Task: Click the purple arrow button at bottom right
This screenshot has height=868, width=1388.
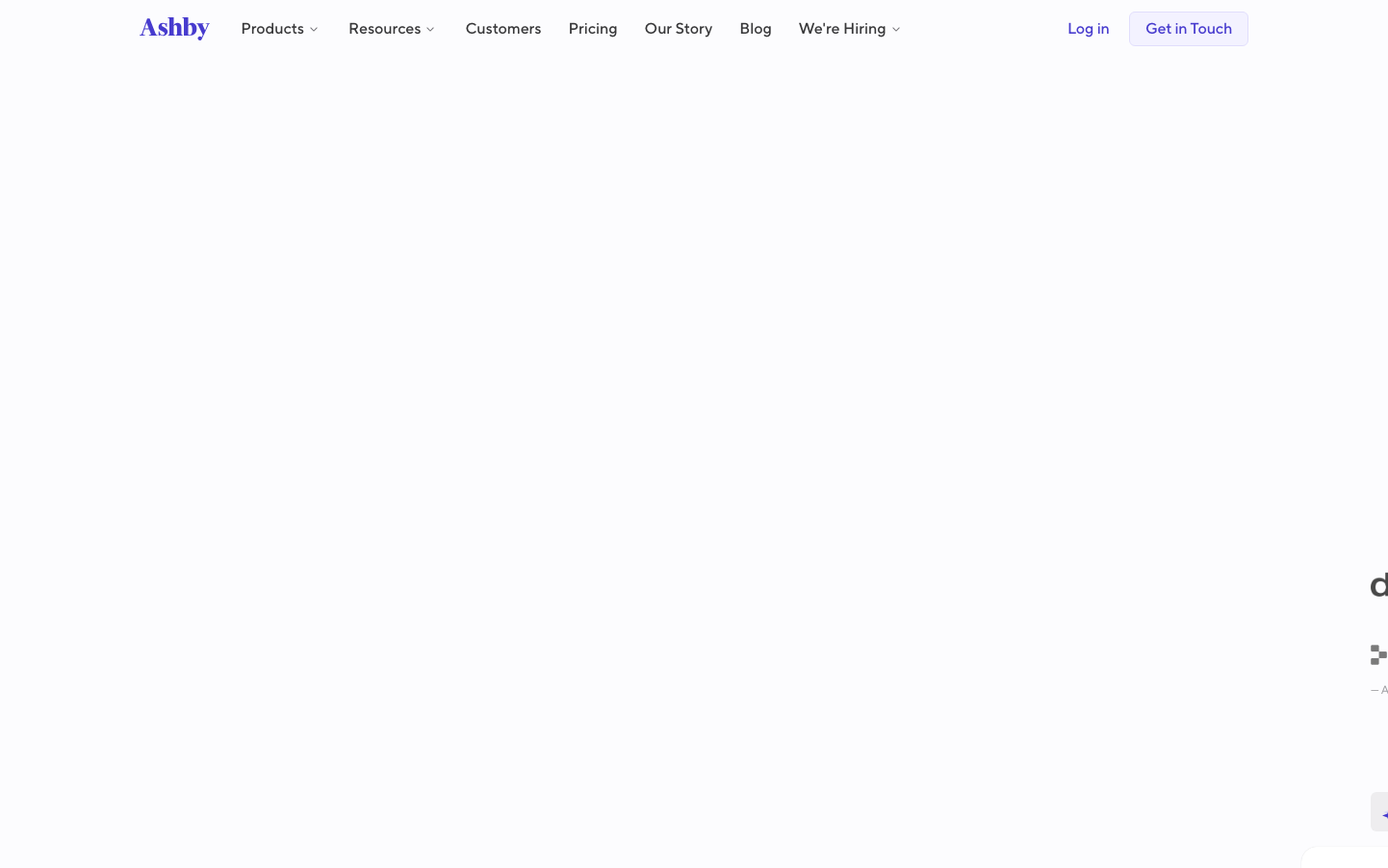Action: coord(1380,812)
